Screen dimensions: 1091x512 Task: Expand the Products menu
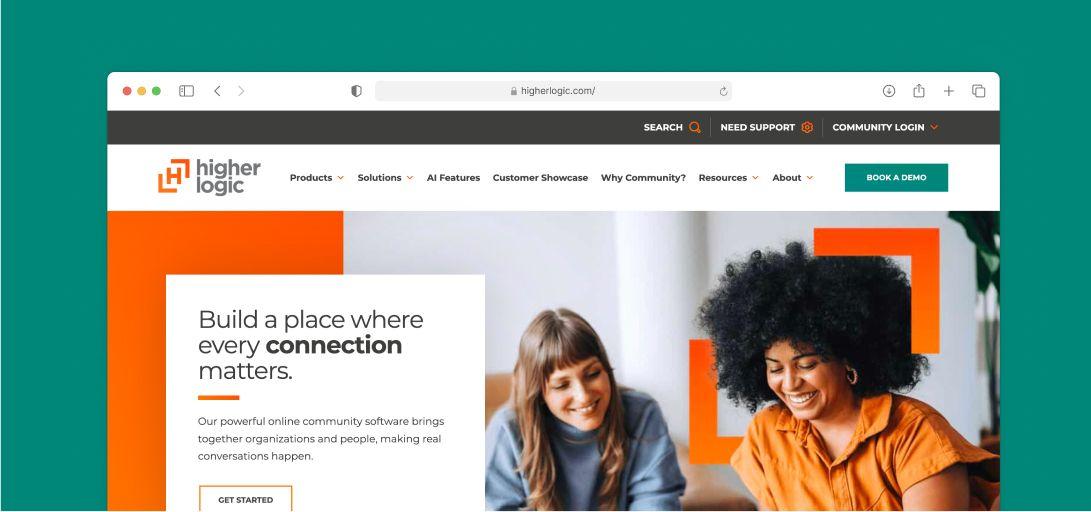[x=317, y=178]
